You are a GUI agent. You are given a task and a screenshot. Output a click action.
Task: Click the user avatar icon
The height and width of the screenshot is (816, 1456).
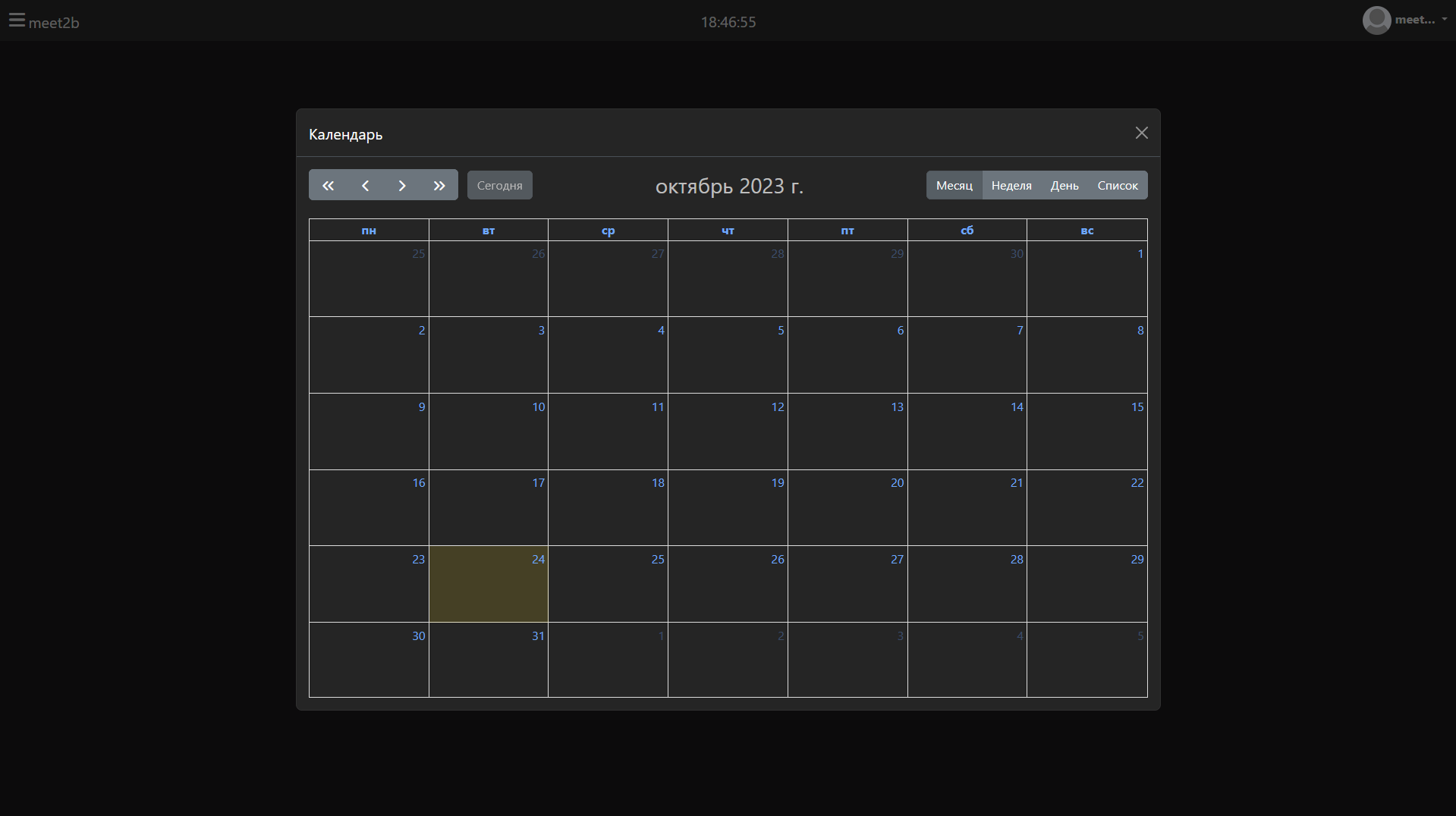[1376, 20]
